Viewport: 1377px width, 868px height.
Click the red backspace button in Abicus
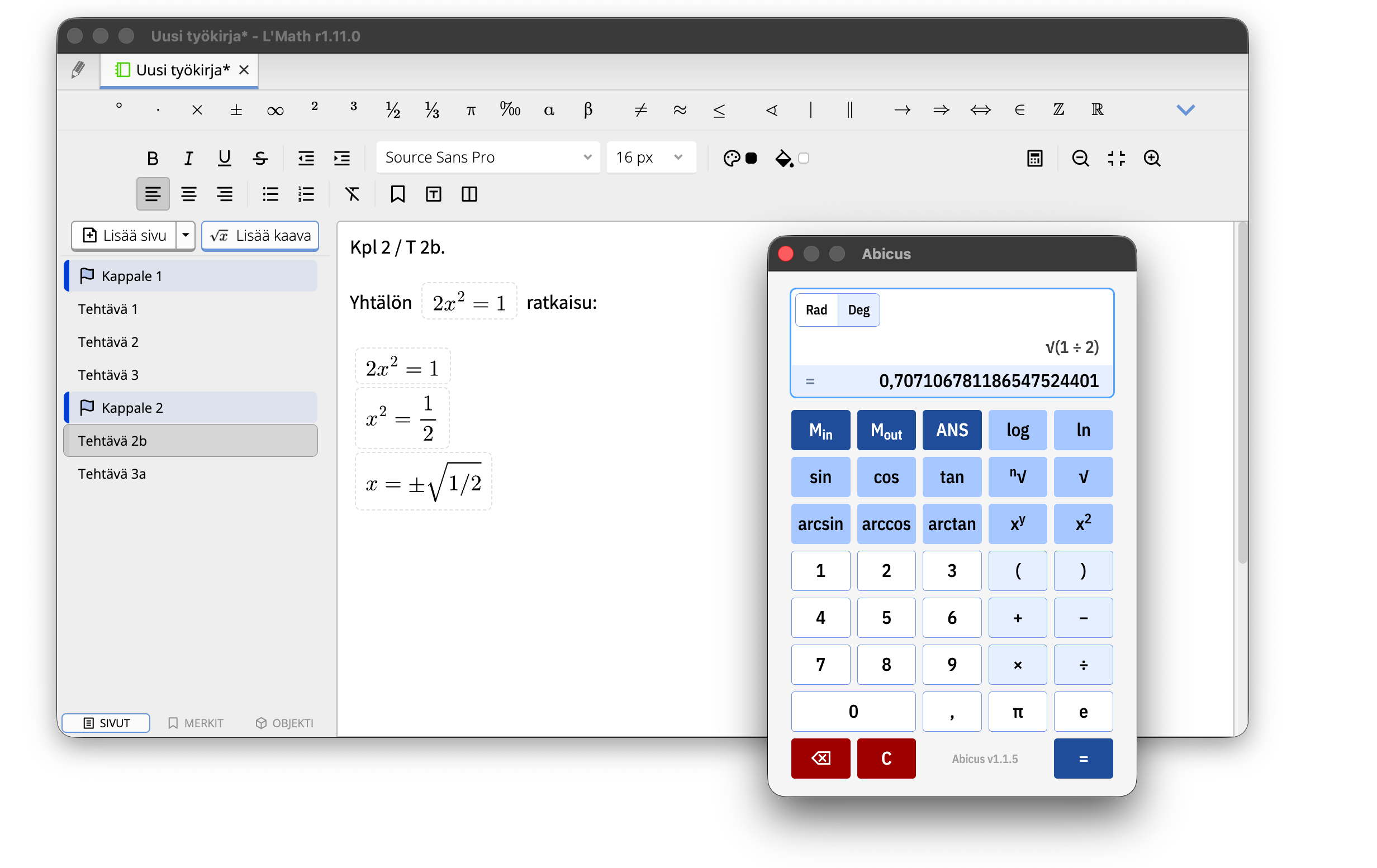(820, 759)
